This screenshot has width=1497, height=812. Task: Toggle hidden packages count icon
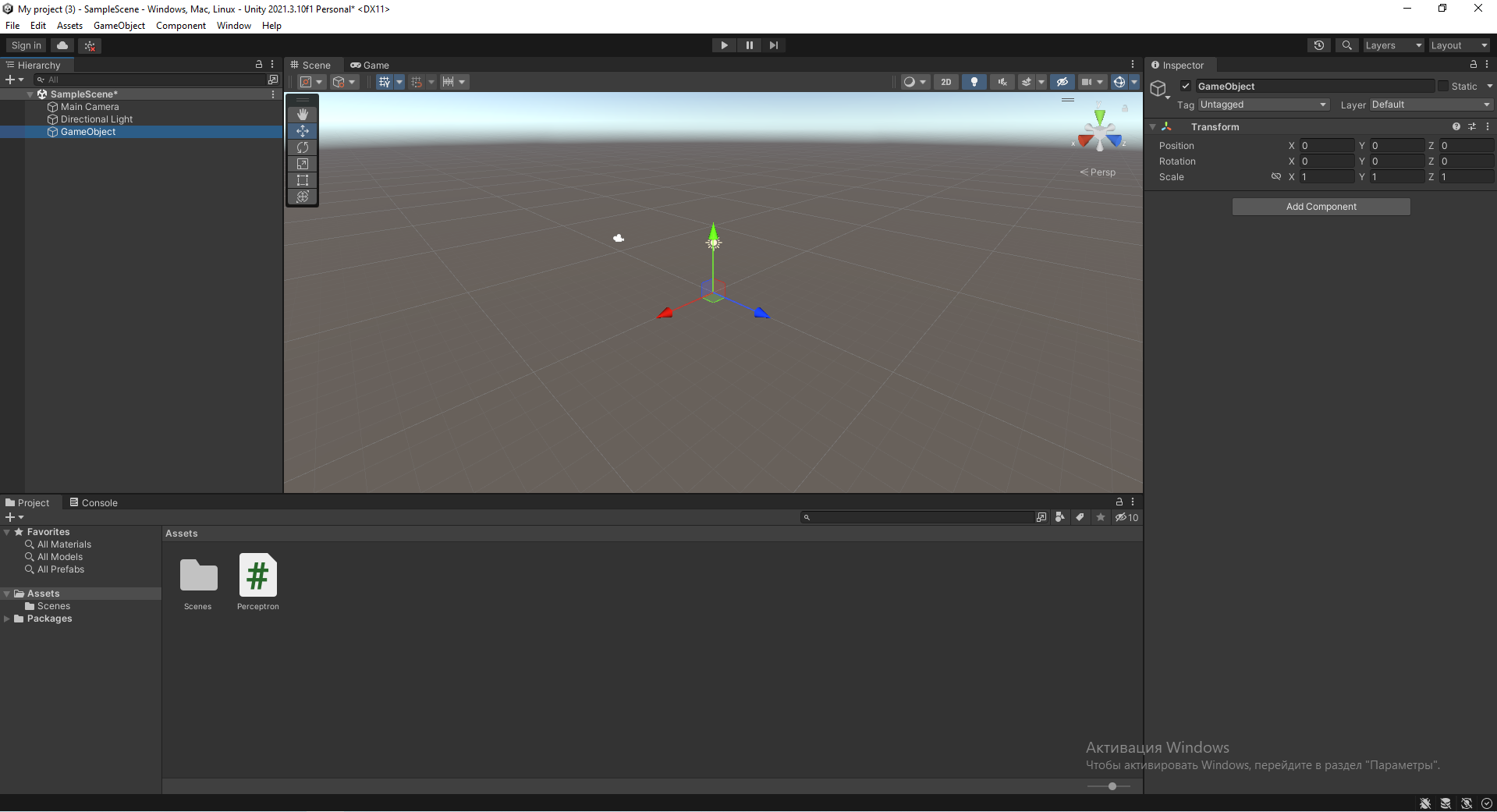tap(1126, 517)
